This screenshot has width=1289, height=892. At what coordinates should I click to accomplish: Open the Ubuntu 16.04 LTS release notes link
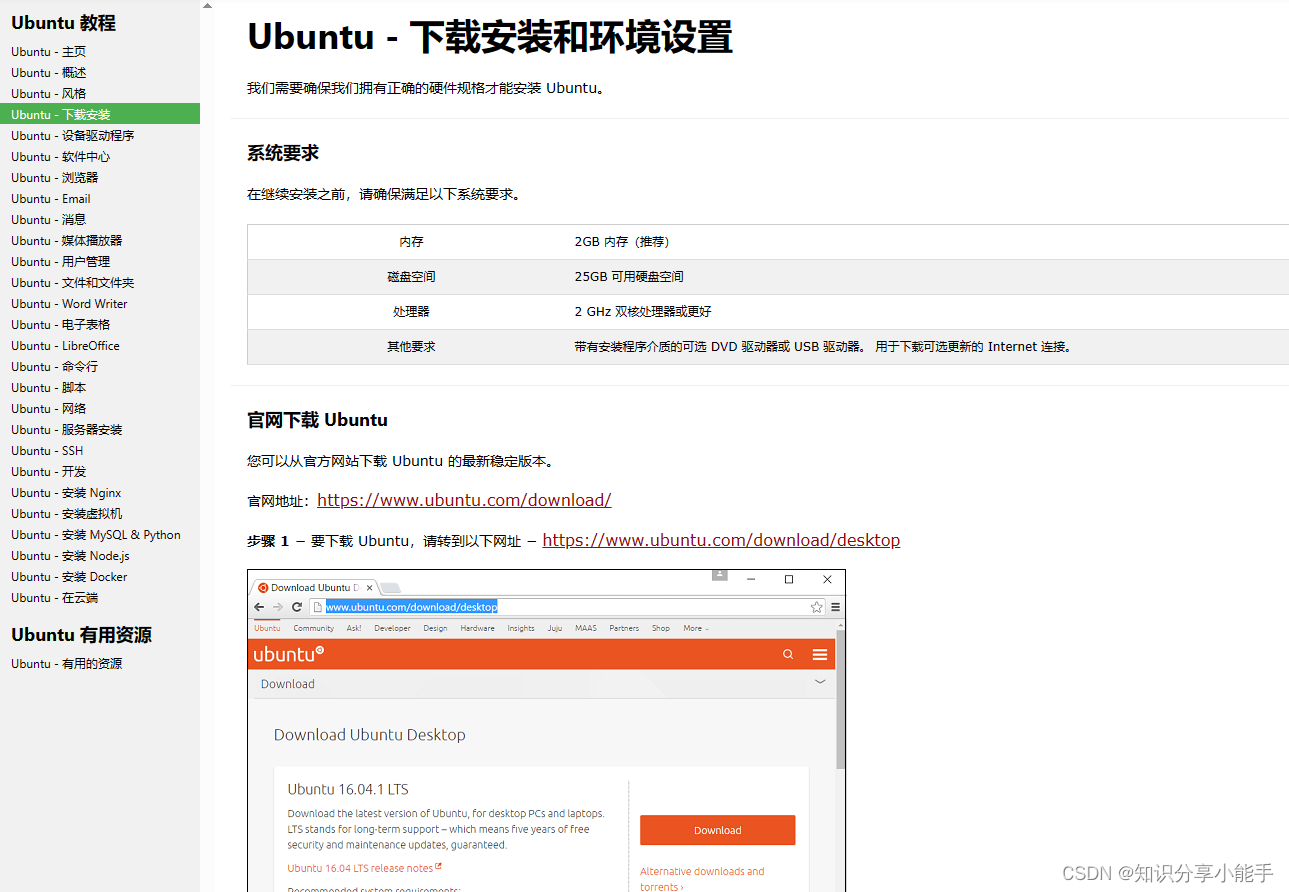[364, 868]
